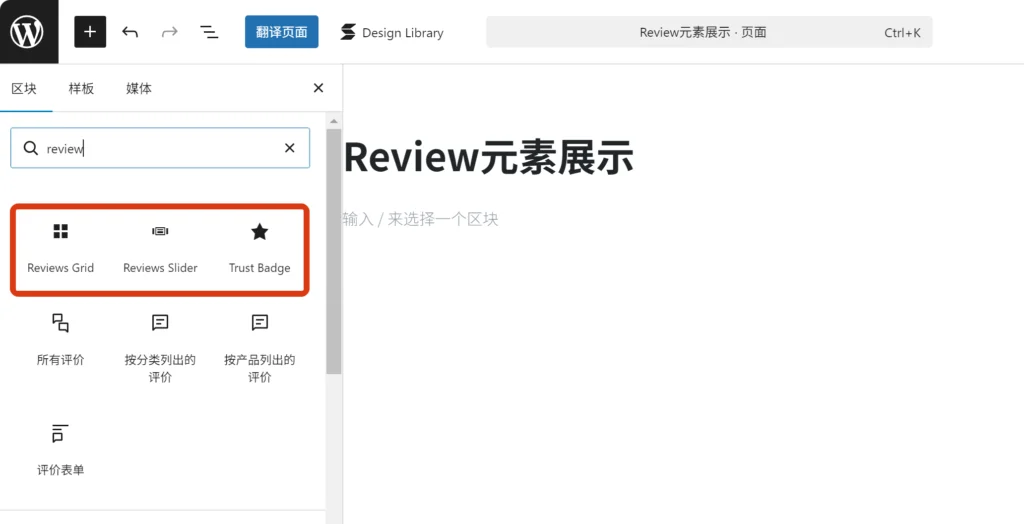Insert the Reviews Slider block
The width and height of the screenshot is (1024, 524).
pos(160,248)
